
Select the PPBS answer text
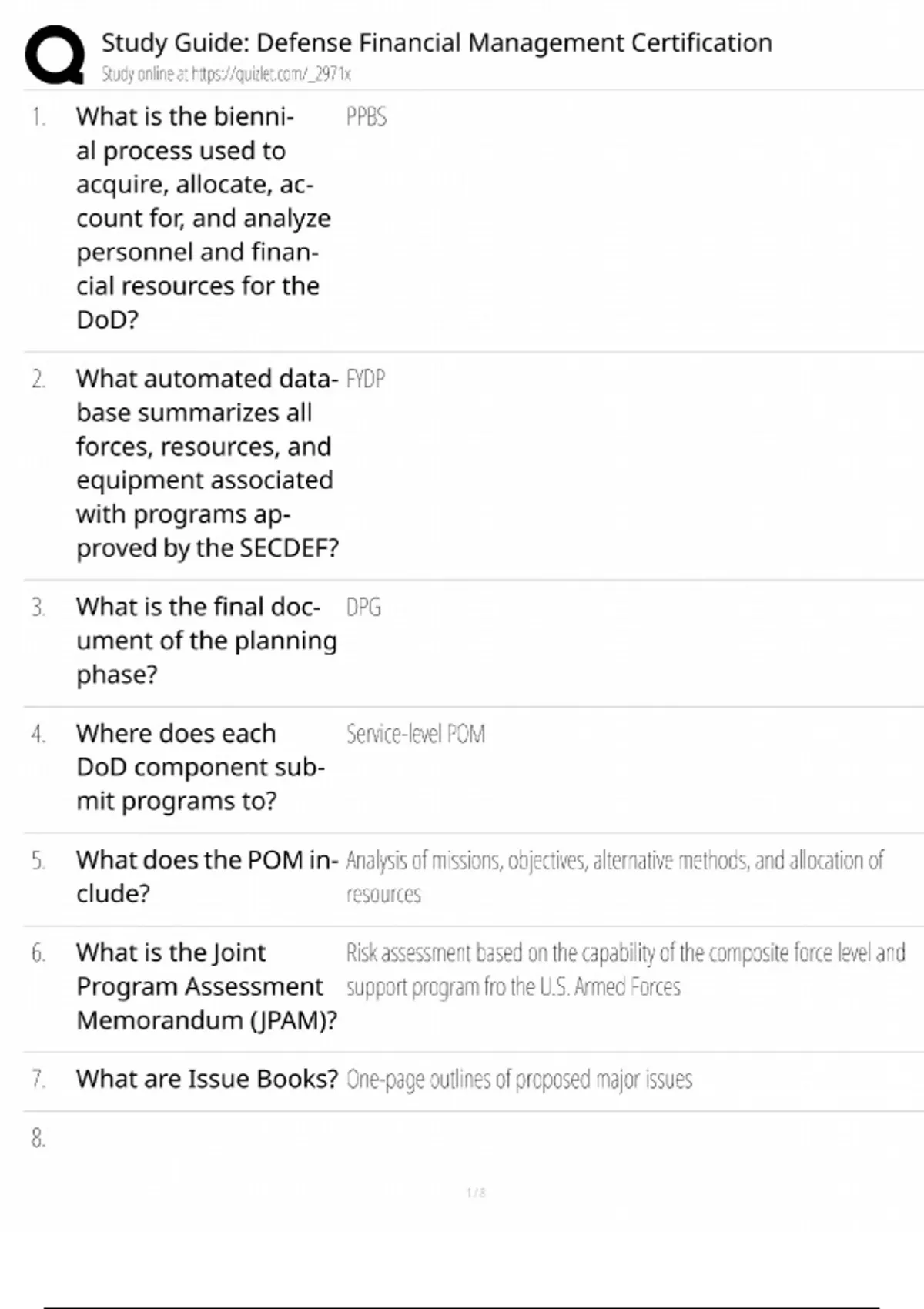366,117
